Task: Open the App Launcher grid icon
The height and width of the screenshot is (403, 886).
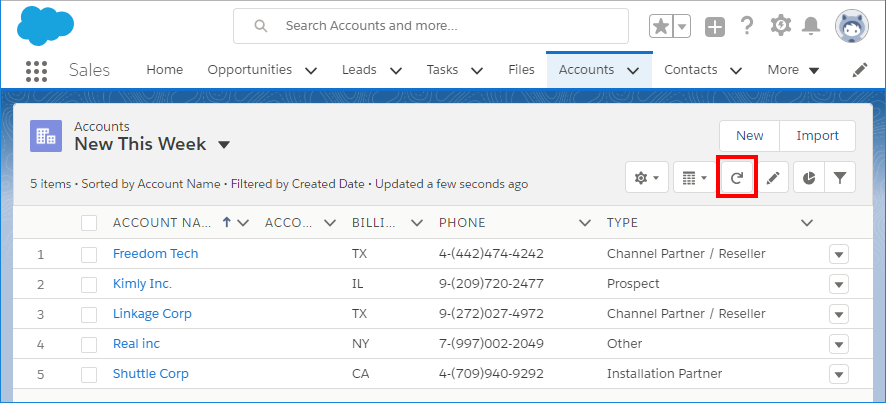Action: (36, 70)
